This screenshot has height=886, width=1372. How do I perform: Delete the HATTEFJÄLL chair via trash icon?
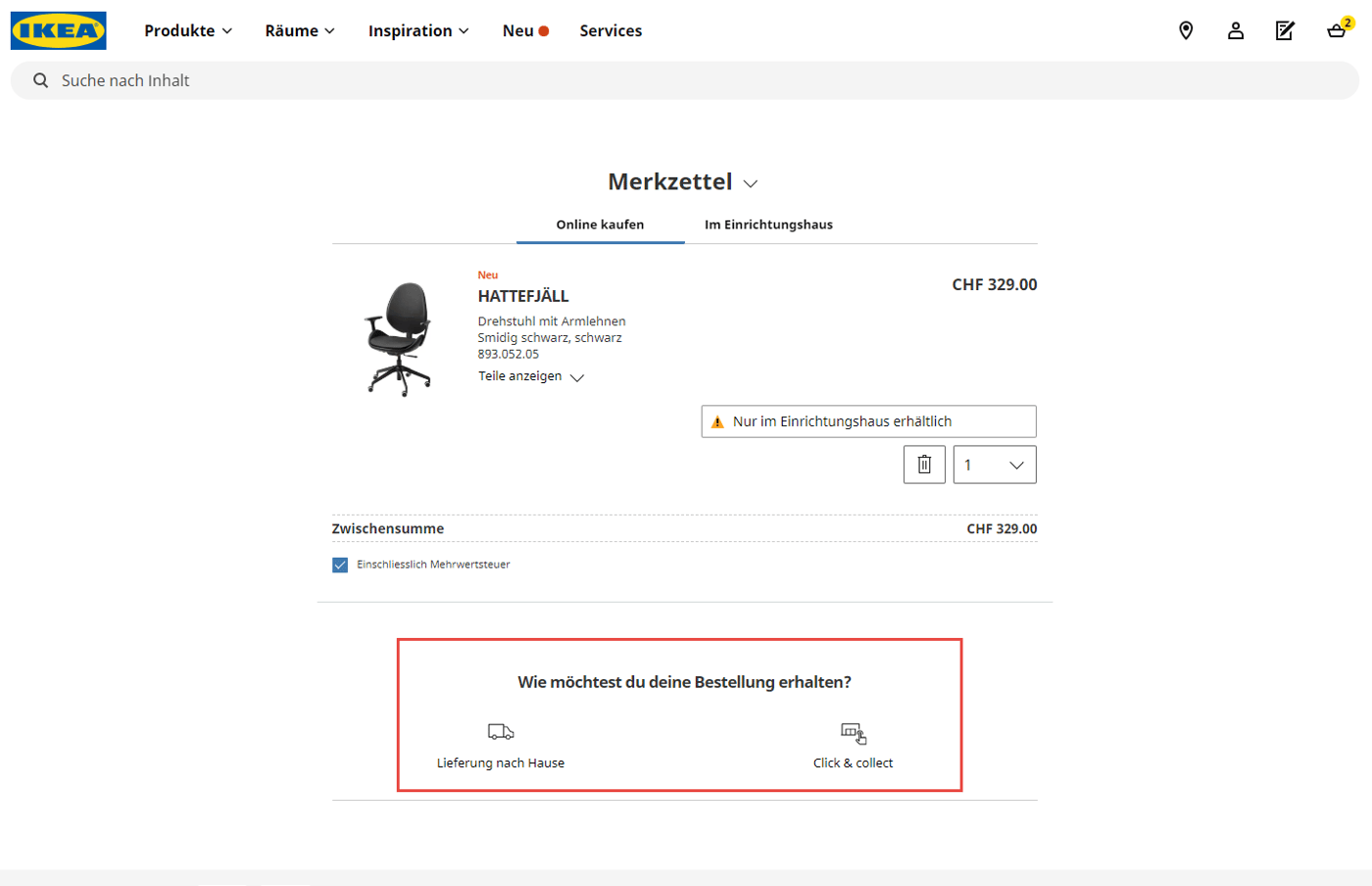pos(923,464)
